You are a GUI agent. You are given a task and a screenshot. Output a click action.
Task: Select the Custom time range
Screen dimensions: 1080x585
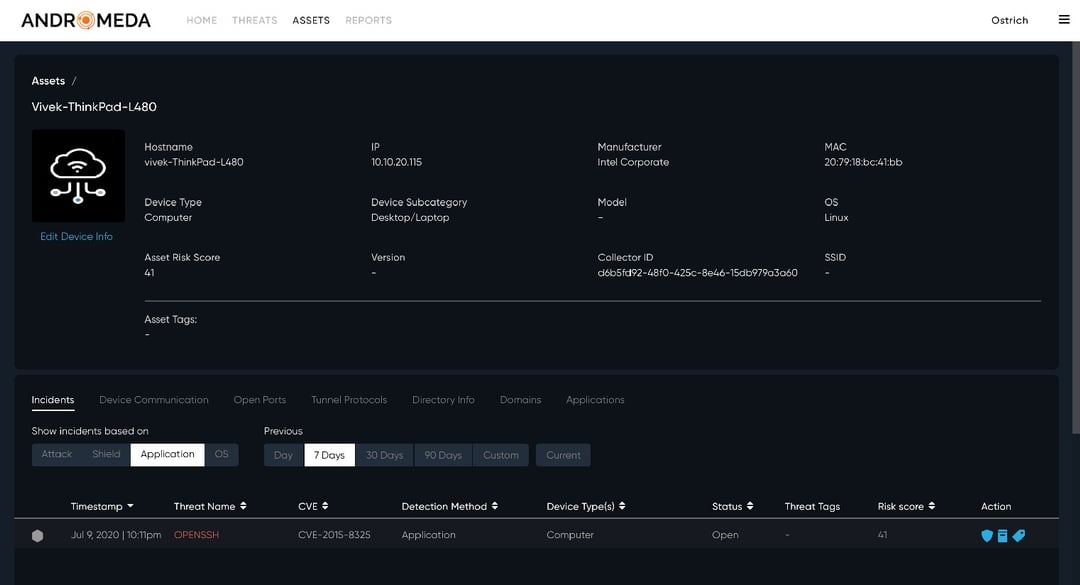point(500,454)
